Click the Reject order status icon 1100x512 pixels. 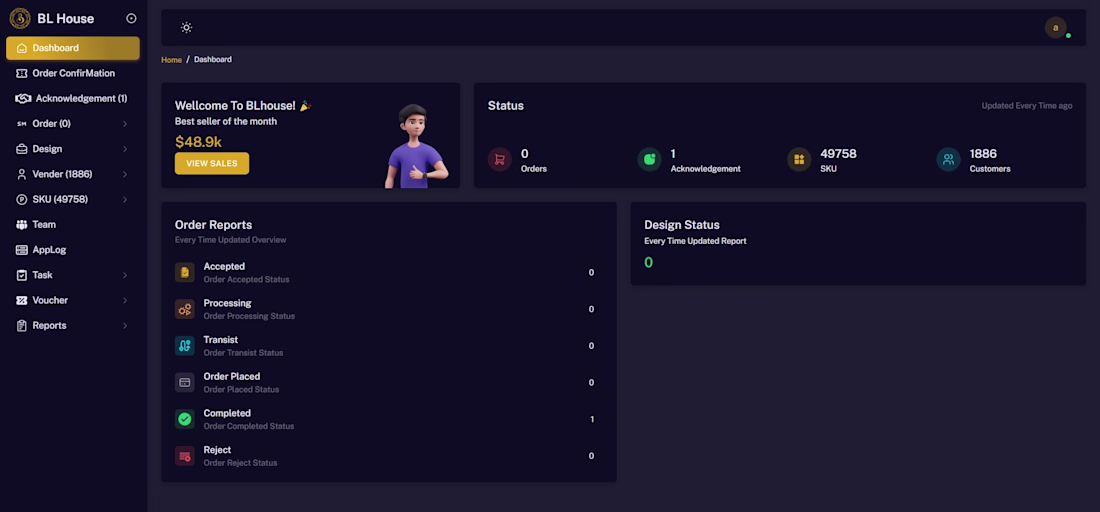(185, 455)
